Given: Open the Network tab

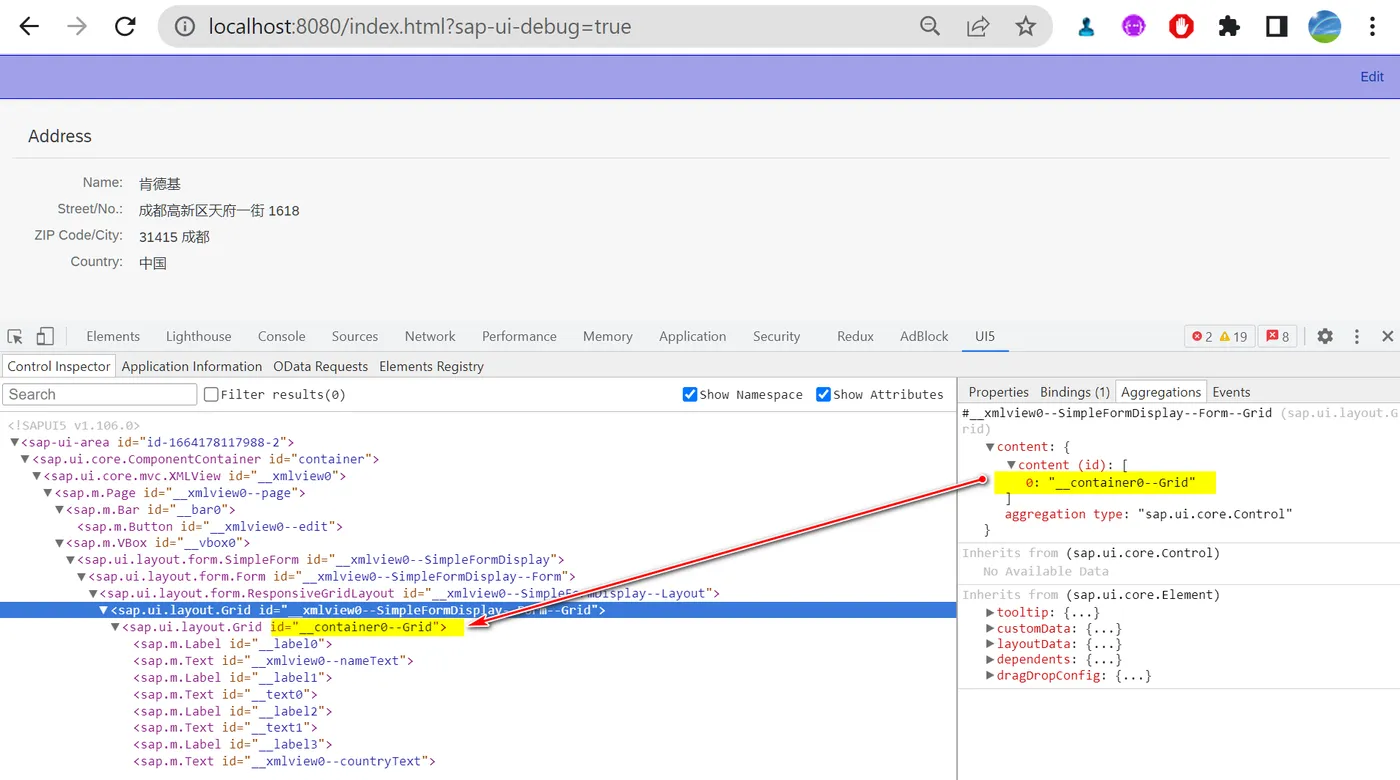Looking at the screenshot, I should [x=430, y=336].
